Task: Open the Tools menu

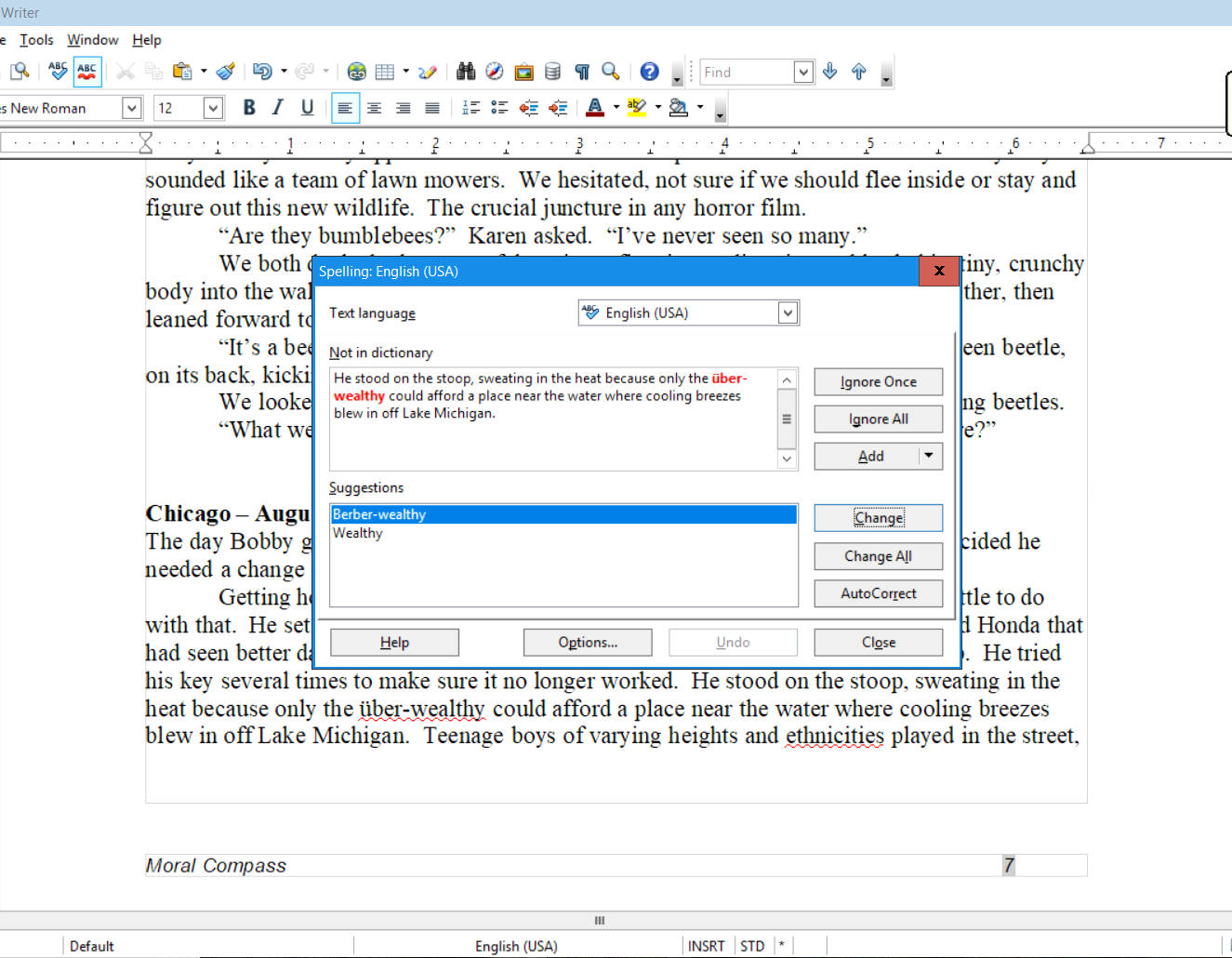Action: click(x=36, y=39)
